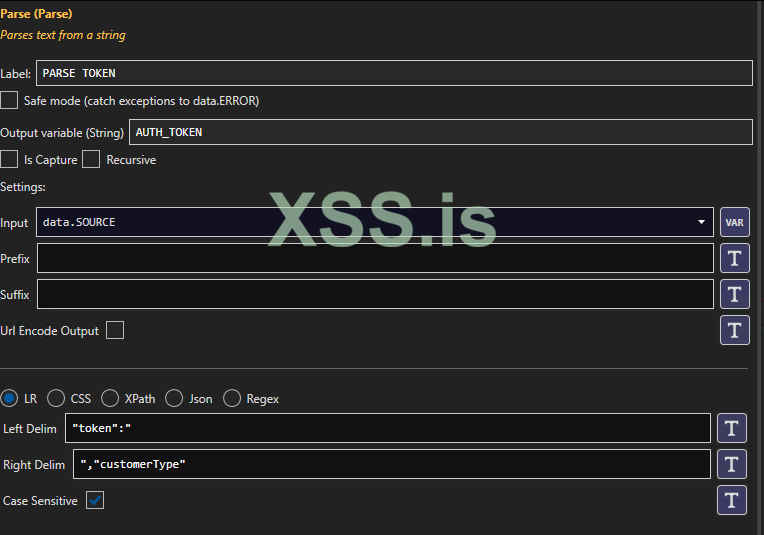Select the LR parse mode radio
The image size is (764, 535).
9,398
